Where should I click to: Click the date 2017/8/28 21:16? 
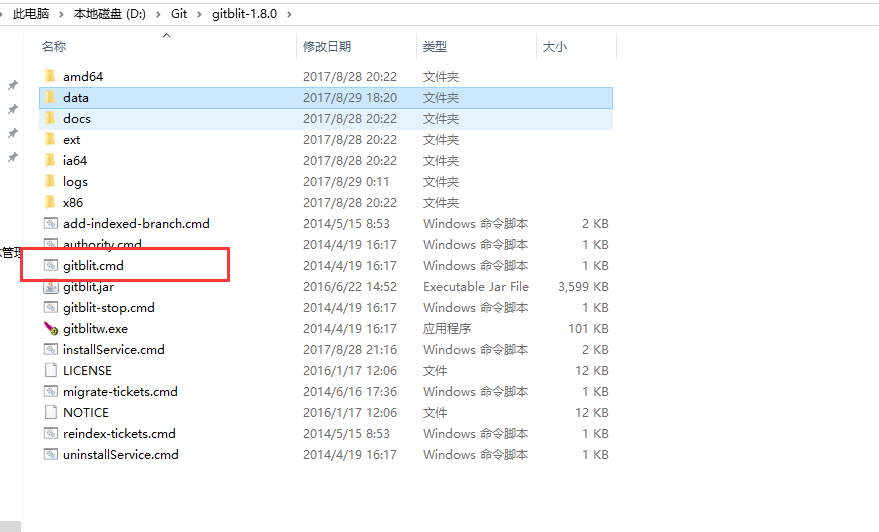tap(350, 350)
